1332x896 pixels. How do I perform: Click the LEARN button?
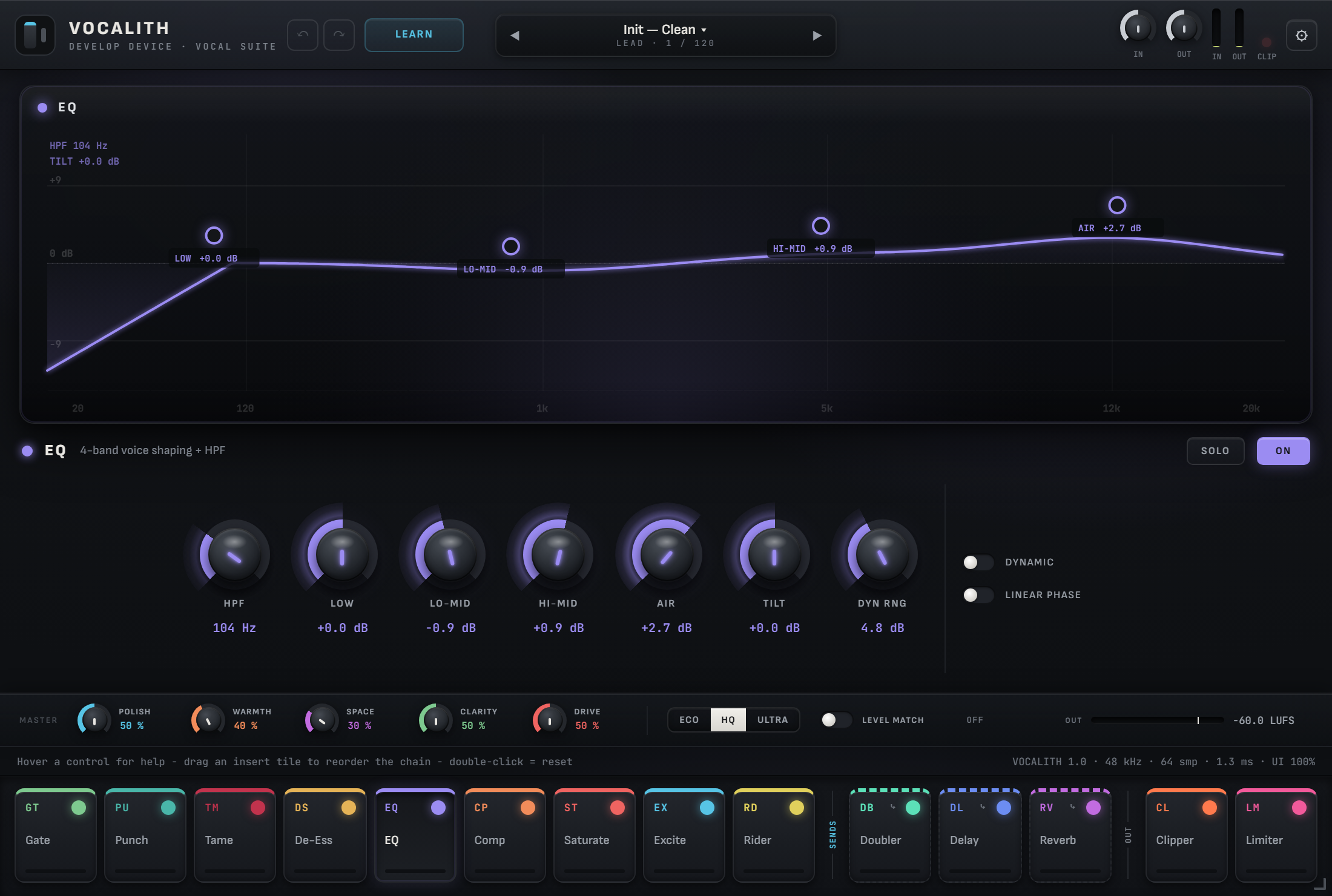pos(414,35)
